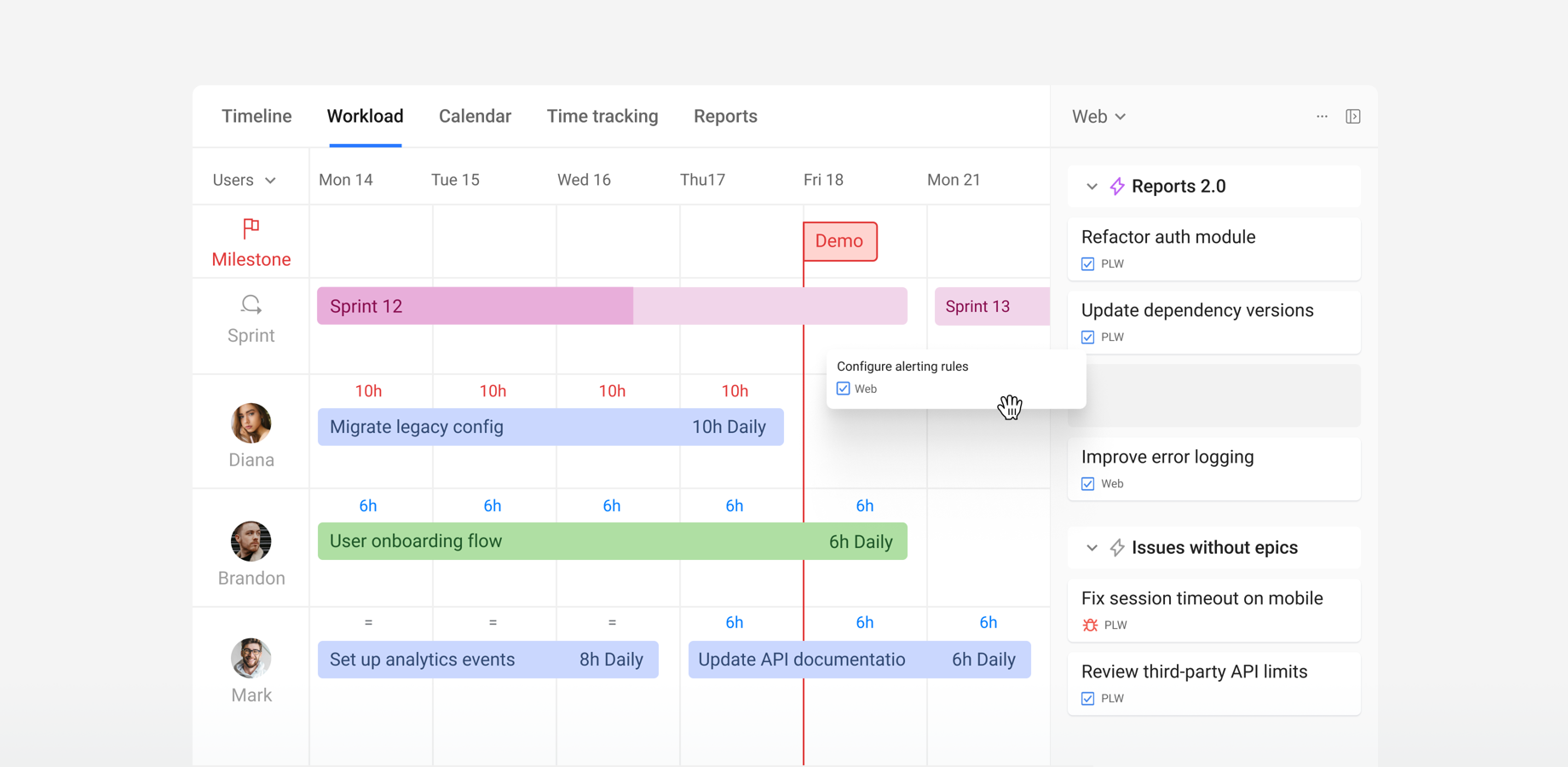Image resolution: width=1568 pixels, height=767 pixels.
Task: Click the bug icon on Fix session timeout card
Action: coord(1088,625)
